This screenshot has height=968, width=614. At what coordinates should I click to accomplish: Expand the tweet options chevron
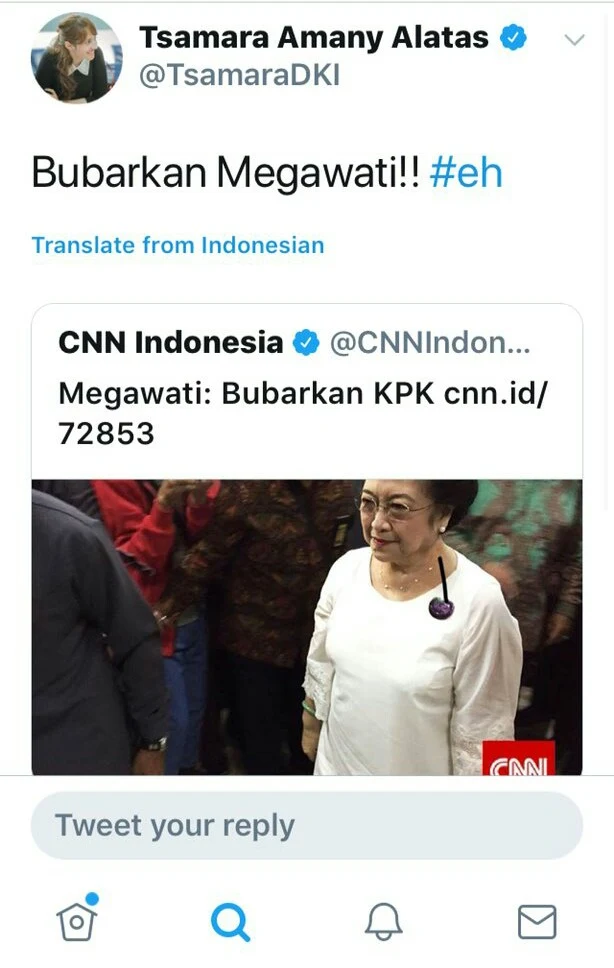point(574,40)
